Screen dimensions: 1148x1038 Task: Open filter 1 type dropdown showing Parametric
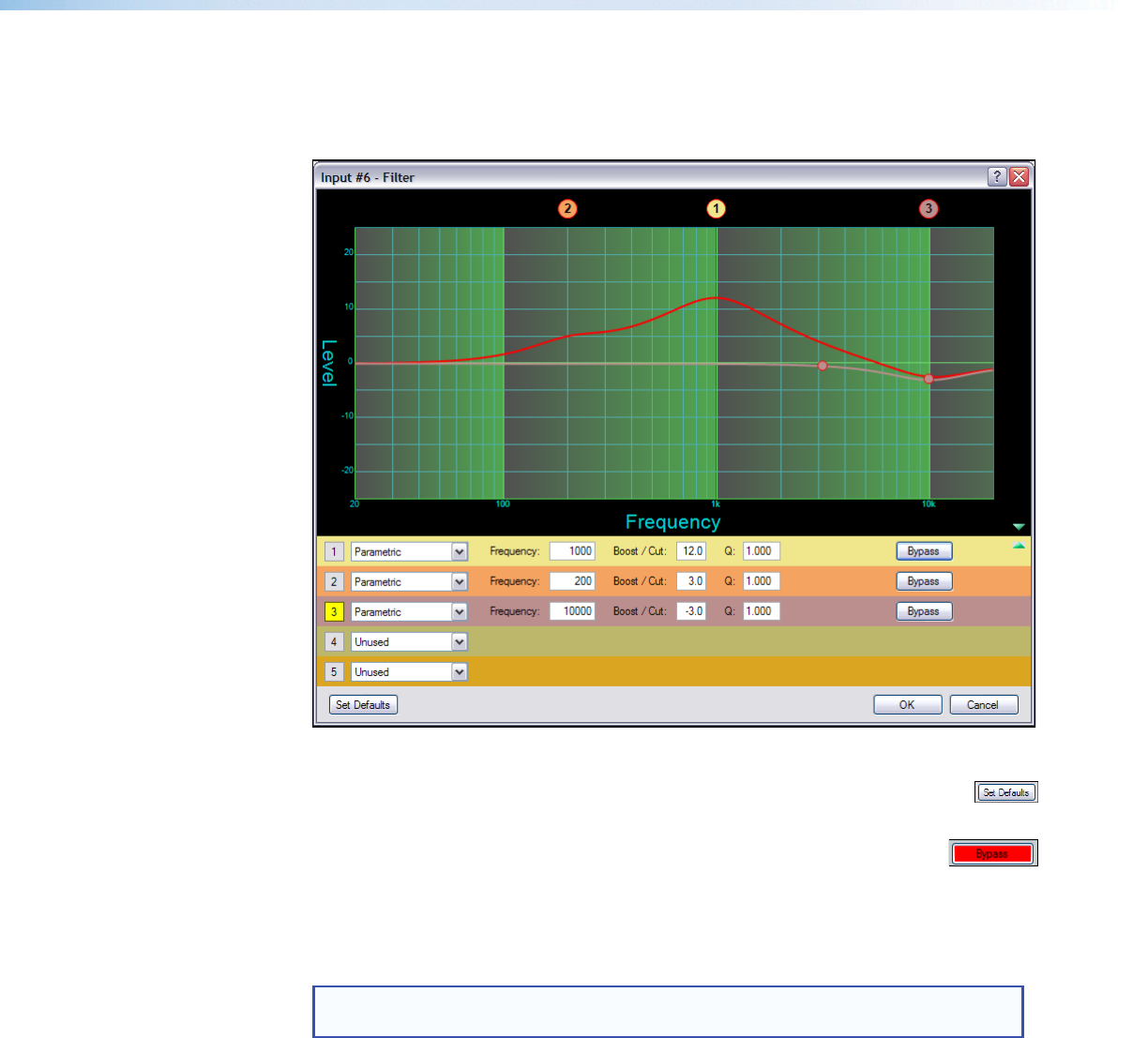[x=409, y=551]
